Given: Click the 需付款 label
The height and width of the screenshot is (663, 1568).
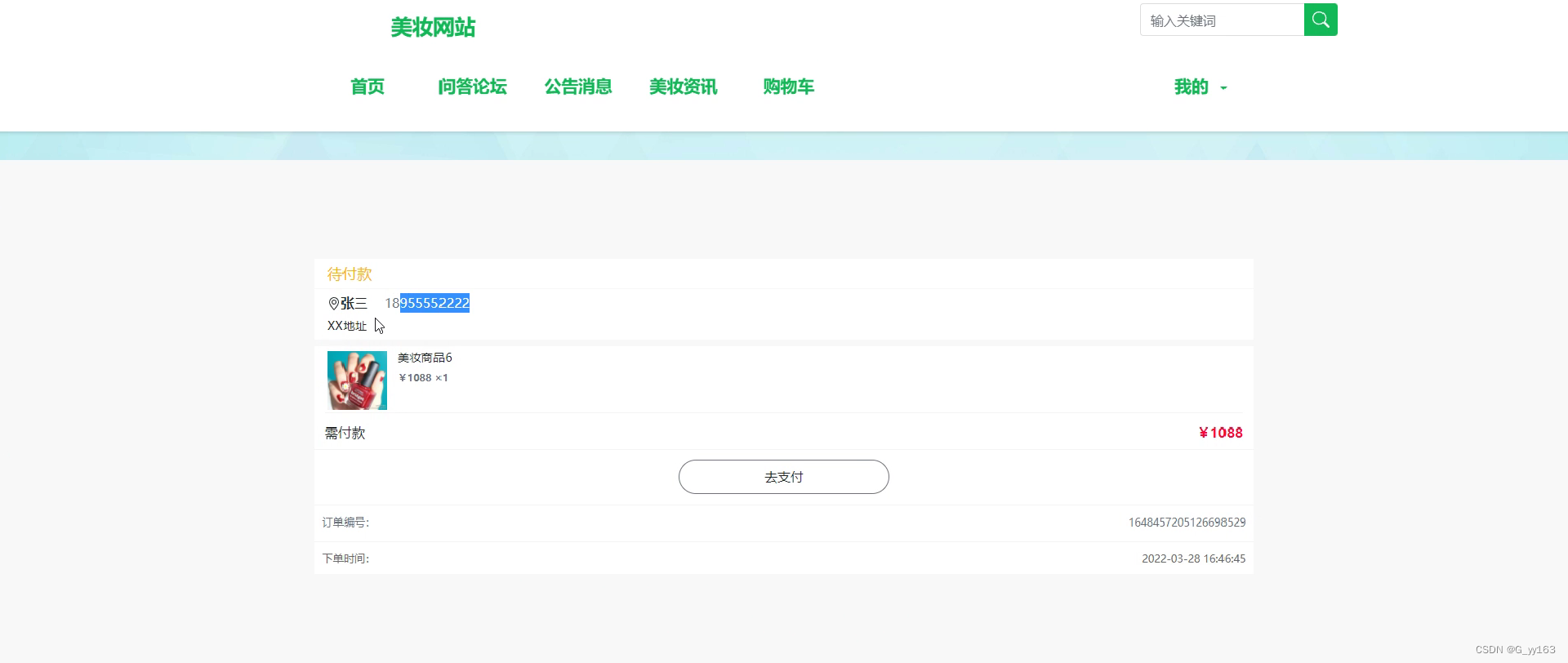Looking at the screenshot, I should click(345, 433).
